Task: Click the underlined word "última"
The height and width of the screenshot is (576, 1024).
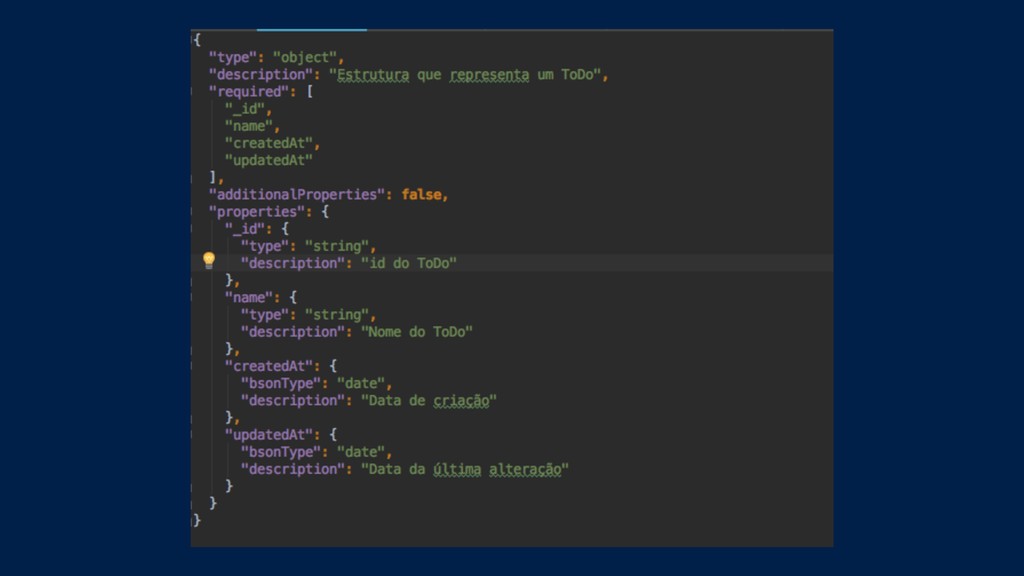Action: [x=457, y=470]
